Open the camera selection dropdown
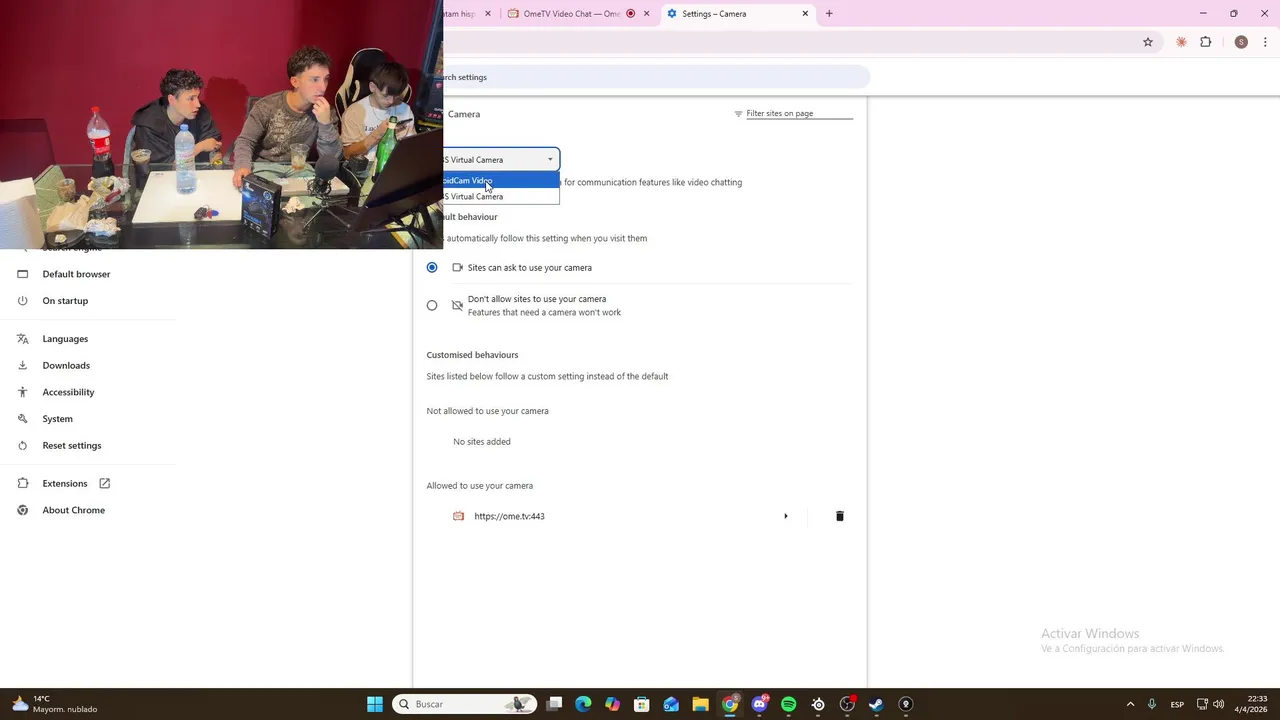1280x720 pixels. (x=500, y=159)
